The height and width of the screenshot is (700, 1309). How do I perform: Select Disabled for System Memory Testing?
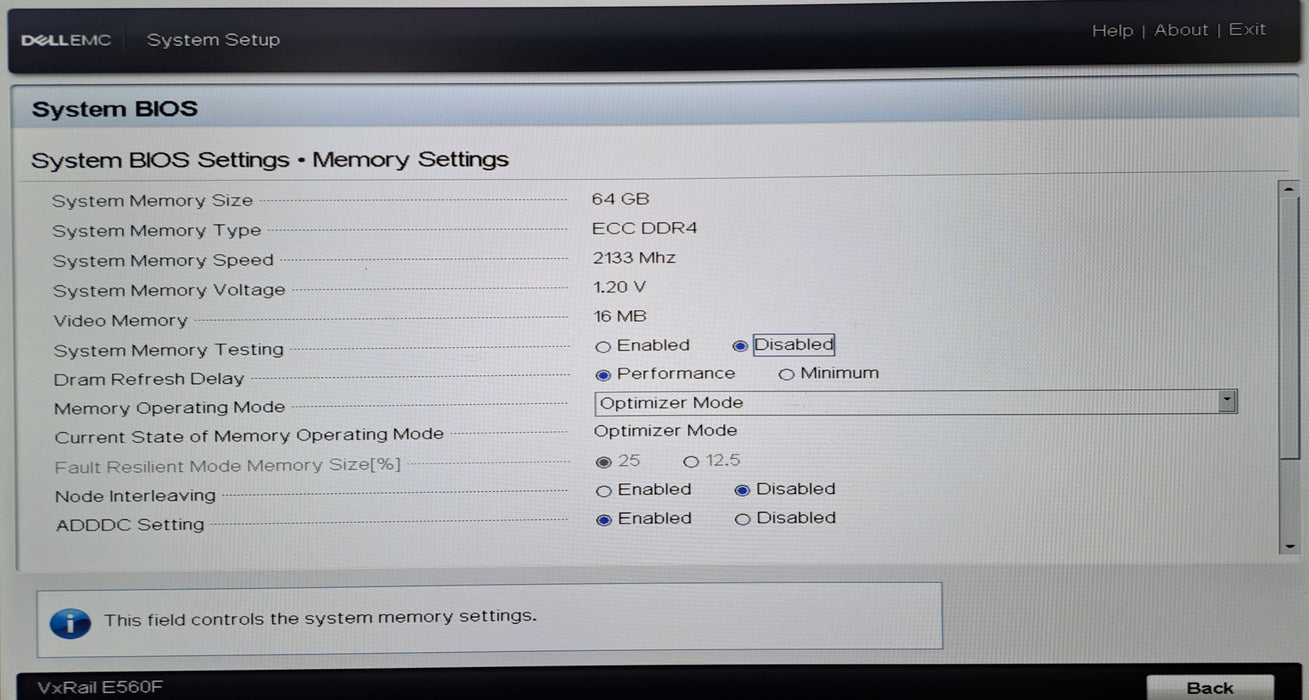[740, 346]
